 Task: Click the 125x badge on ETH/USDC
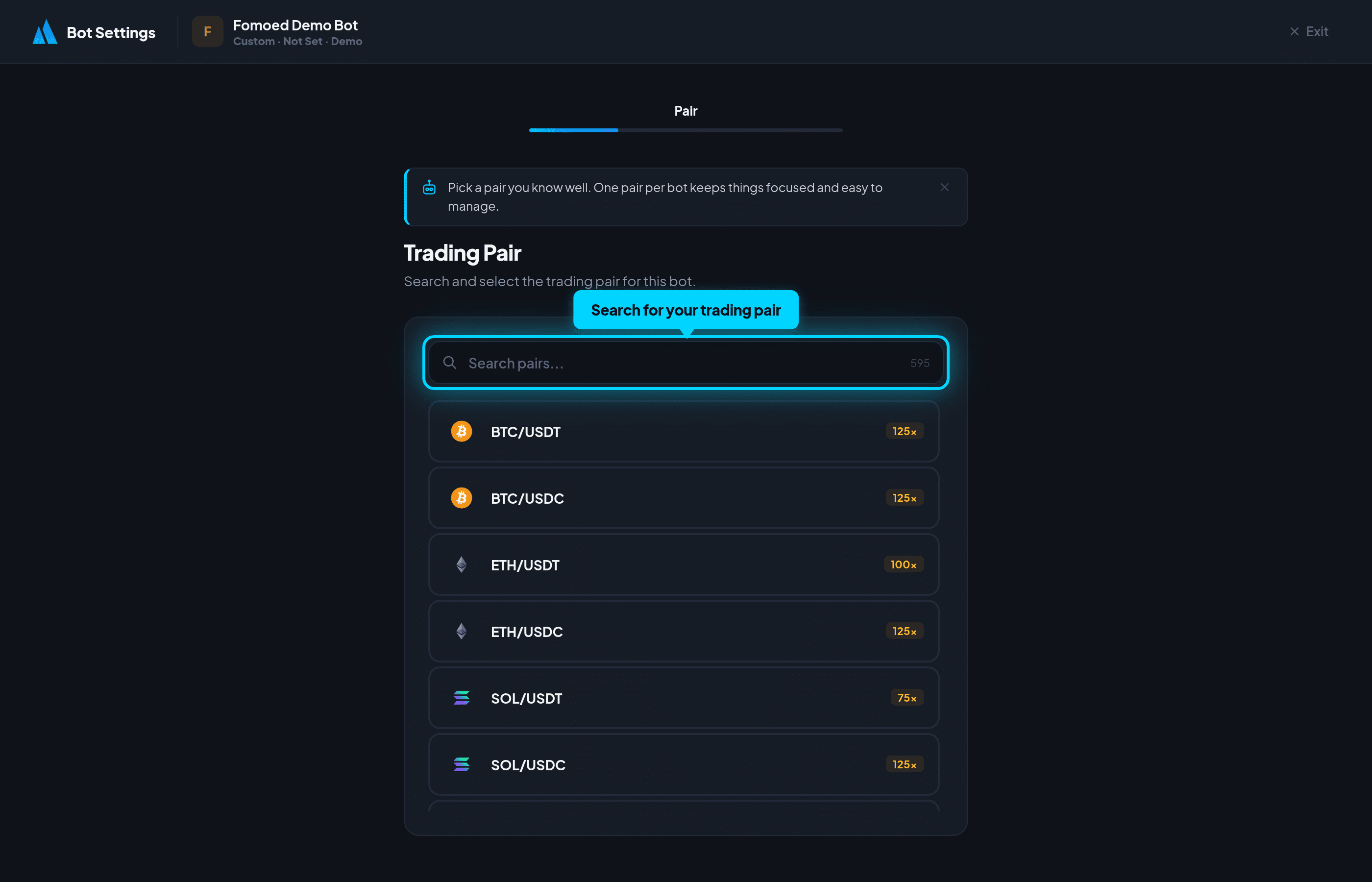coord(904,631)
